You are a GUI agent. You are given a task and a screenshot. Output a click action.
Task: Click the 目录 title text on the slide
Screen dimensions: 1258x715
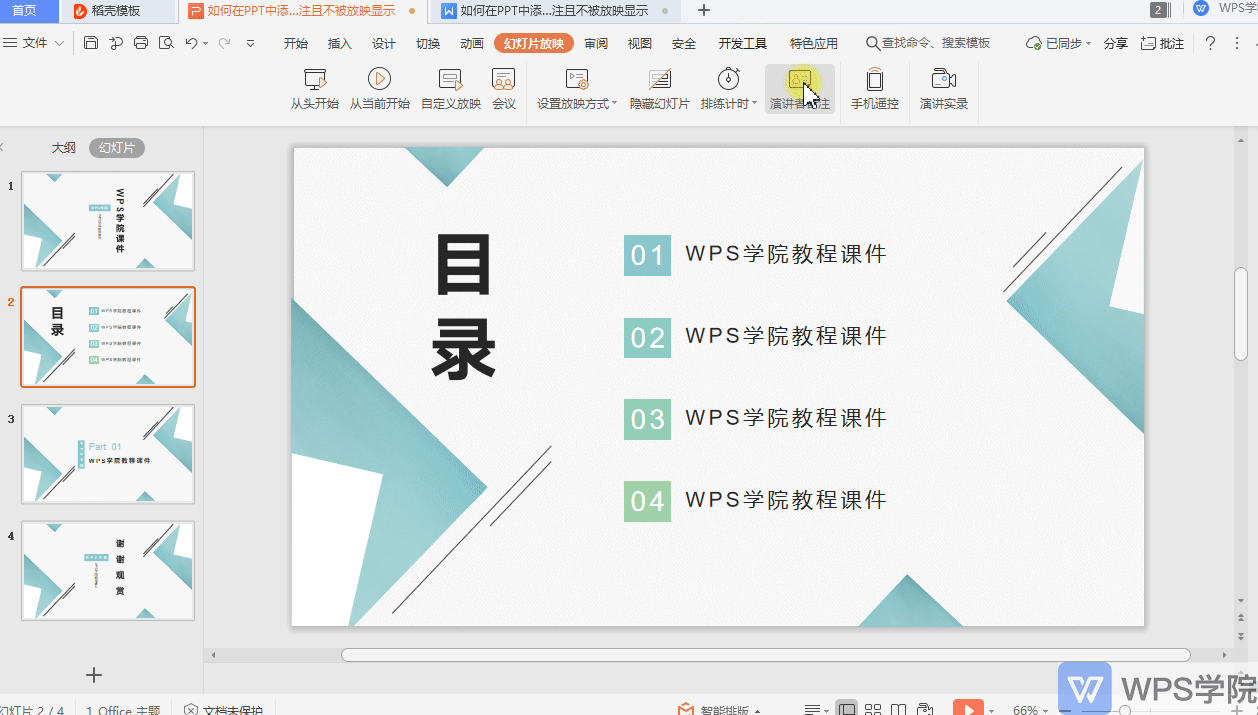pos(464,306)
